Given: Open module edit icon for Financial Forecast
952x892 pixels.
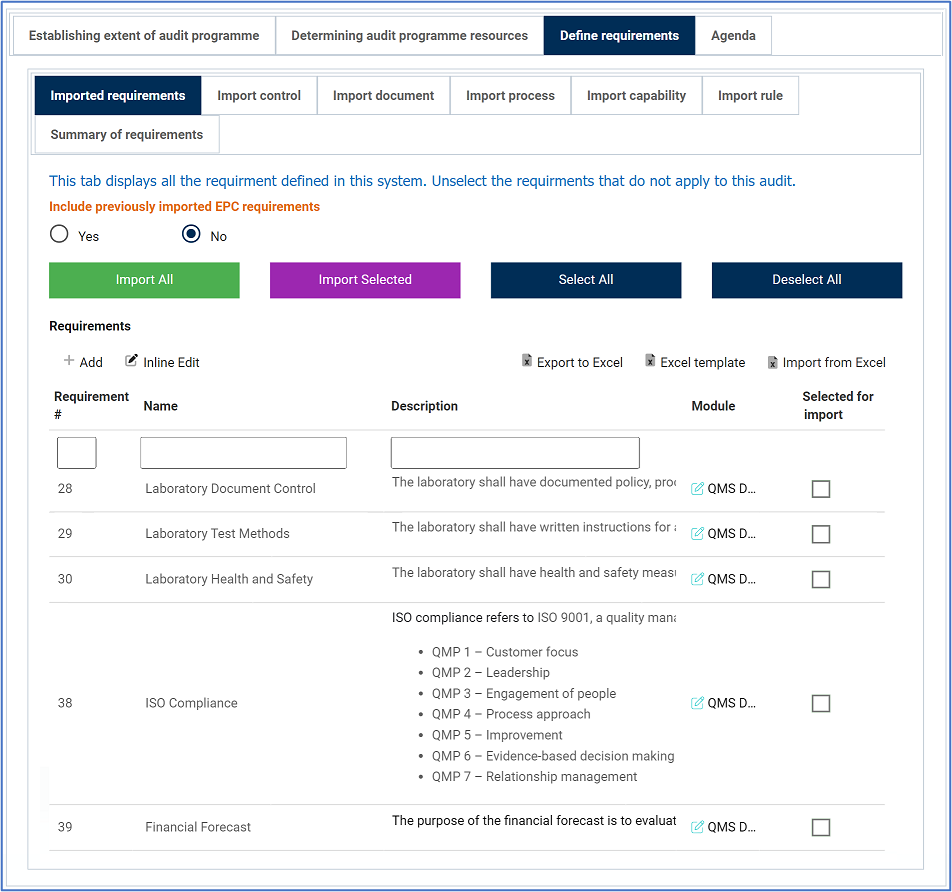Looking at the screenshot, I should pos(698,827).
